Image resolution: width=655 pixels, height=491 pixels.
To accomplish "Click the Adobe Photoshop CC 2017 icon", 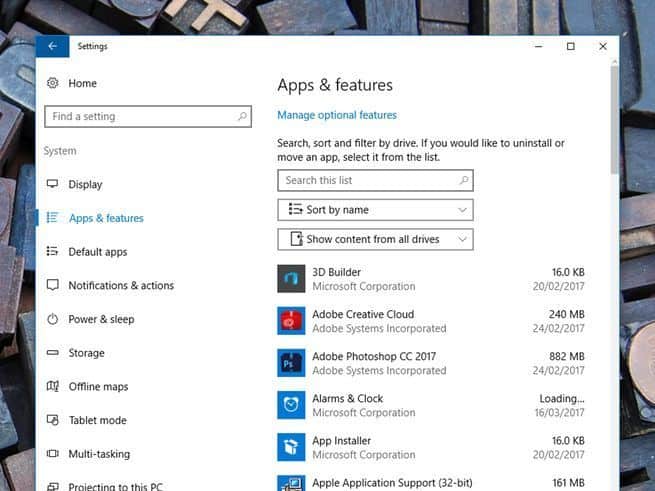I will click(291, 363).
